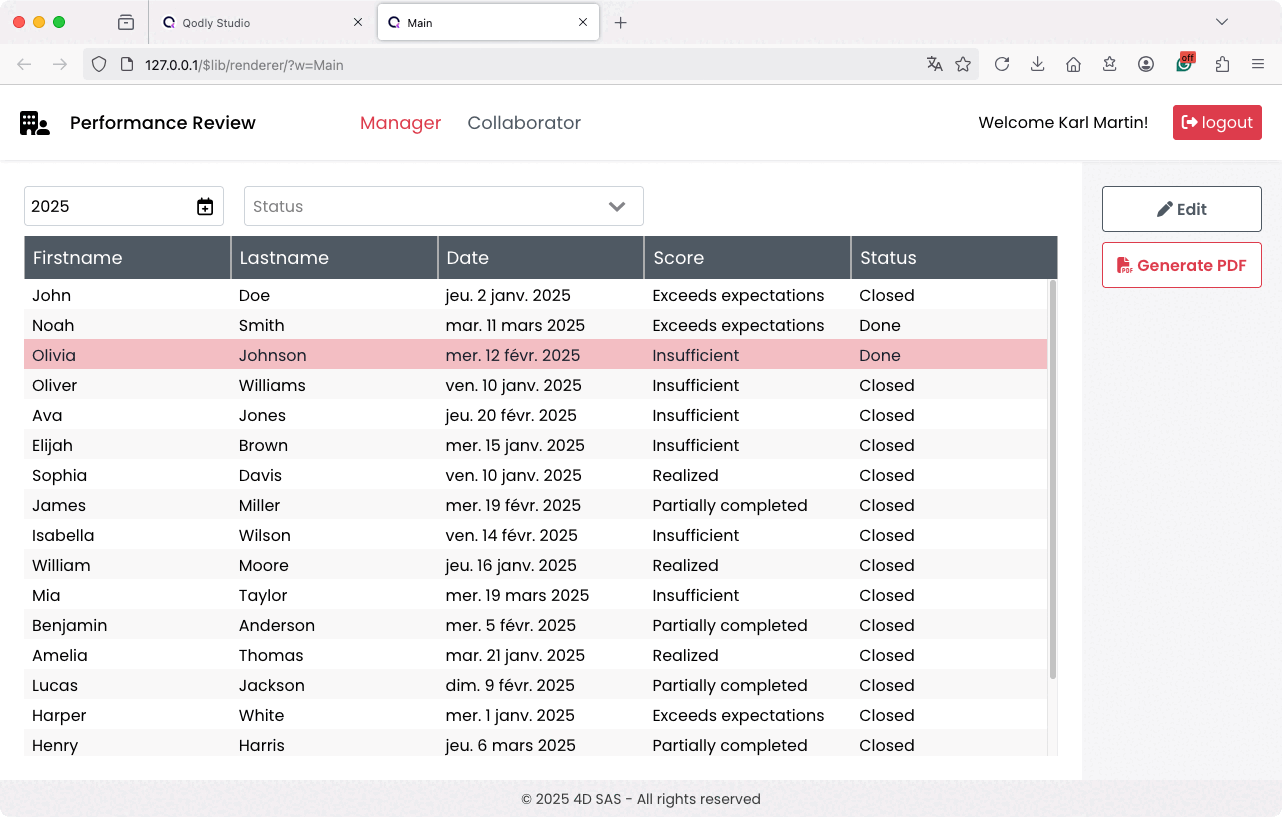The height and width of the screenshot is (817, 1282).
Task: Open the browser downloads icon
Action: (1037, 64)
